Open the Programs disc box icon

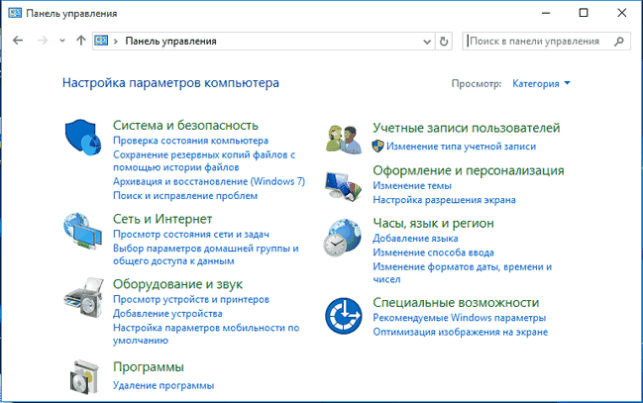(84, 377)
